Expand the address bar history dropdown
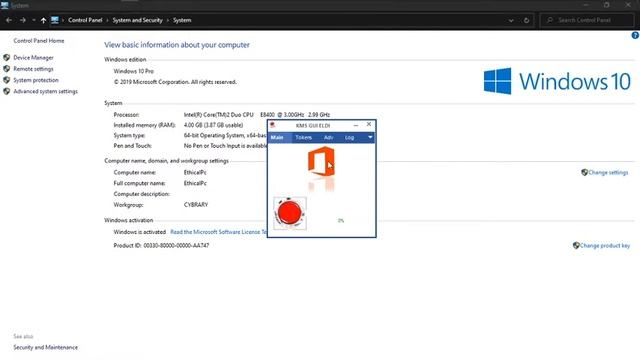The image size is (640, 360). tap(511, 20)
